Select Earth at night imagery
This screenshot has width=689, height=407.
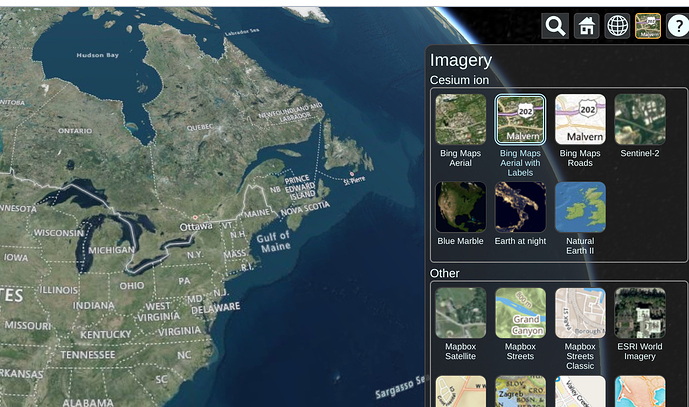[x=520, y=207]
